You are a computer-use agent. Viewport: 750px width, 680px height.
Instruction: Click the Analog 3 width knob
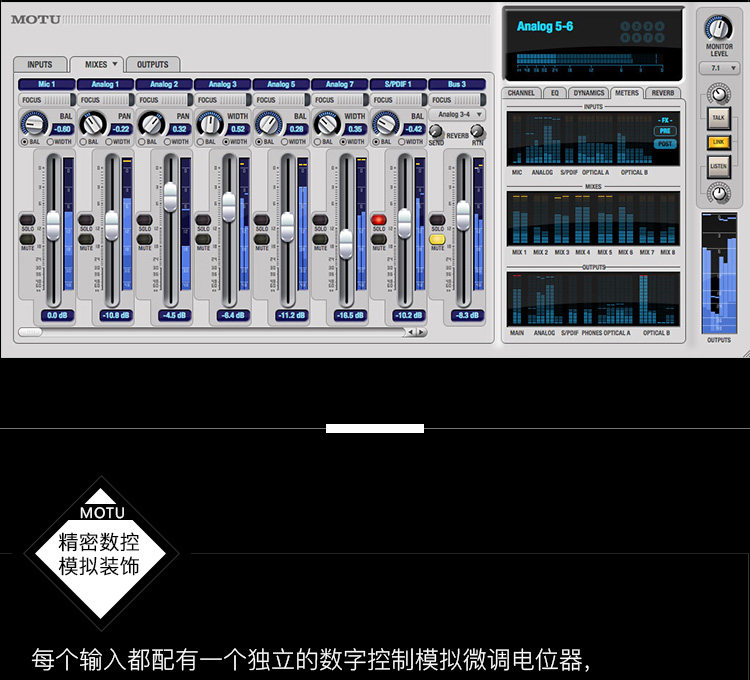pyautogui.click(x=210, y=124)
